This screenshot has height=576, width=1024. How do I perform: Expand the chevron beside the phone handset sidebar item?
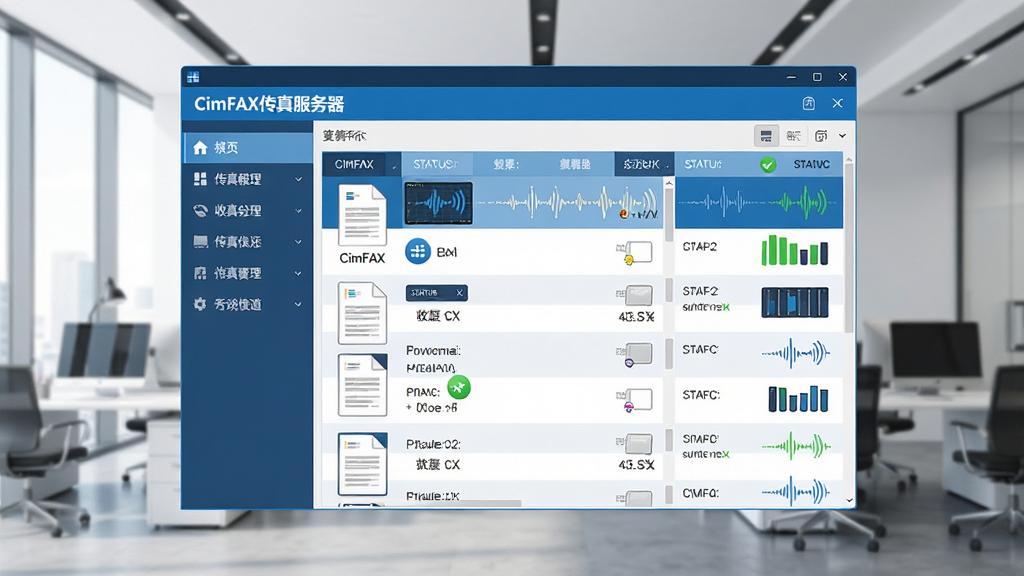tap(298, 210)
